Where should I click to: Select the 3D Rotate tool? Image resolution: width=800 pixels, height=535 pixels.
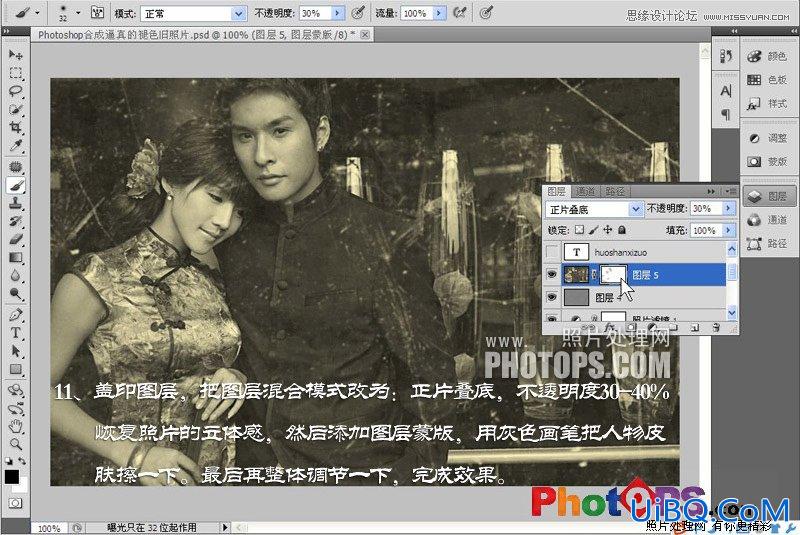tap(16, 390)
